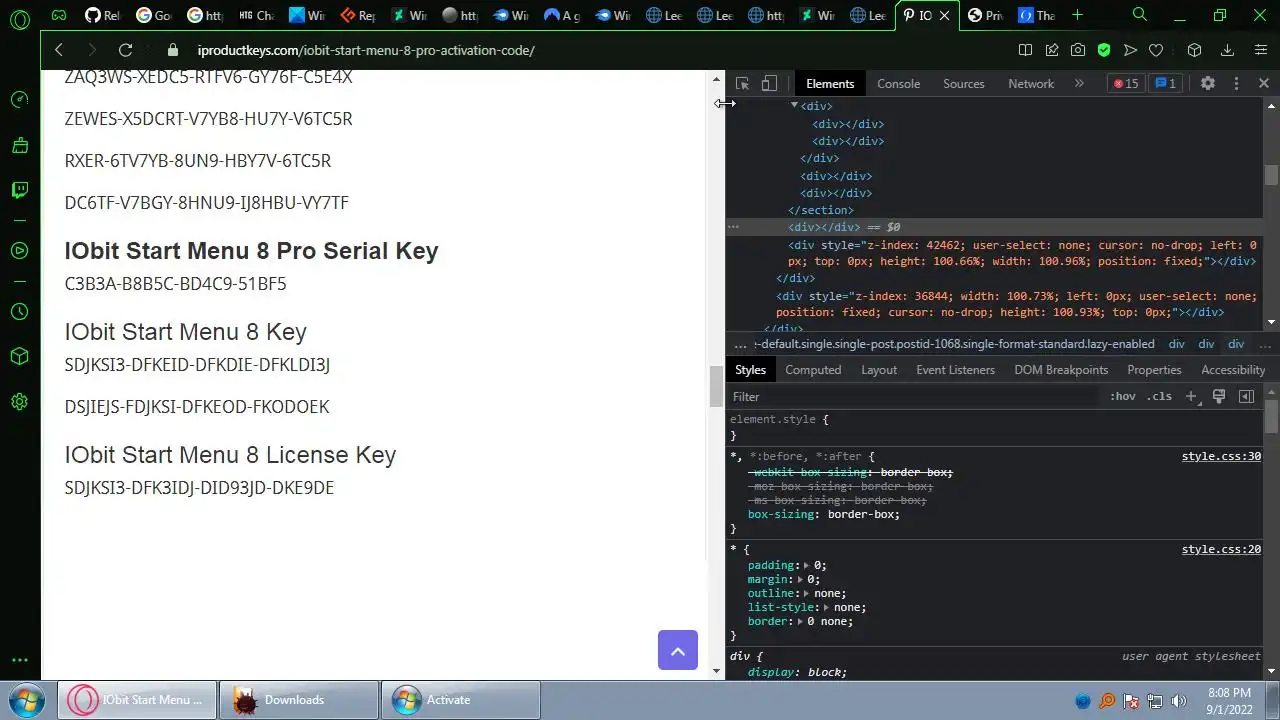Open a new tab with plus button
The height and width of the screenshot is (720, 1280).
click(x=1077, y=15)
